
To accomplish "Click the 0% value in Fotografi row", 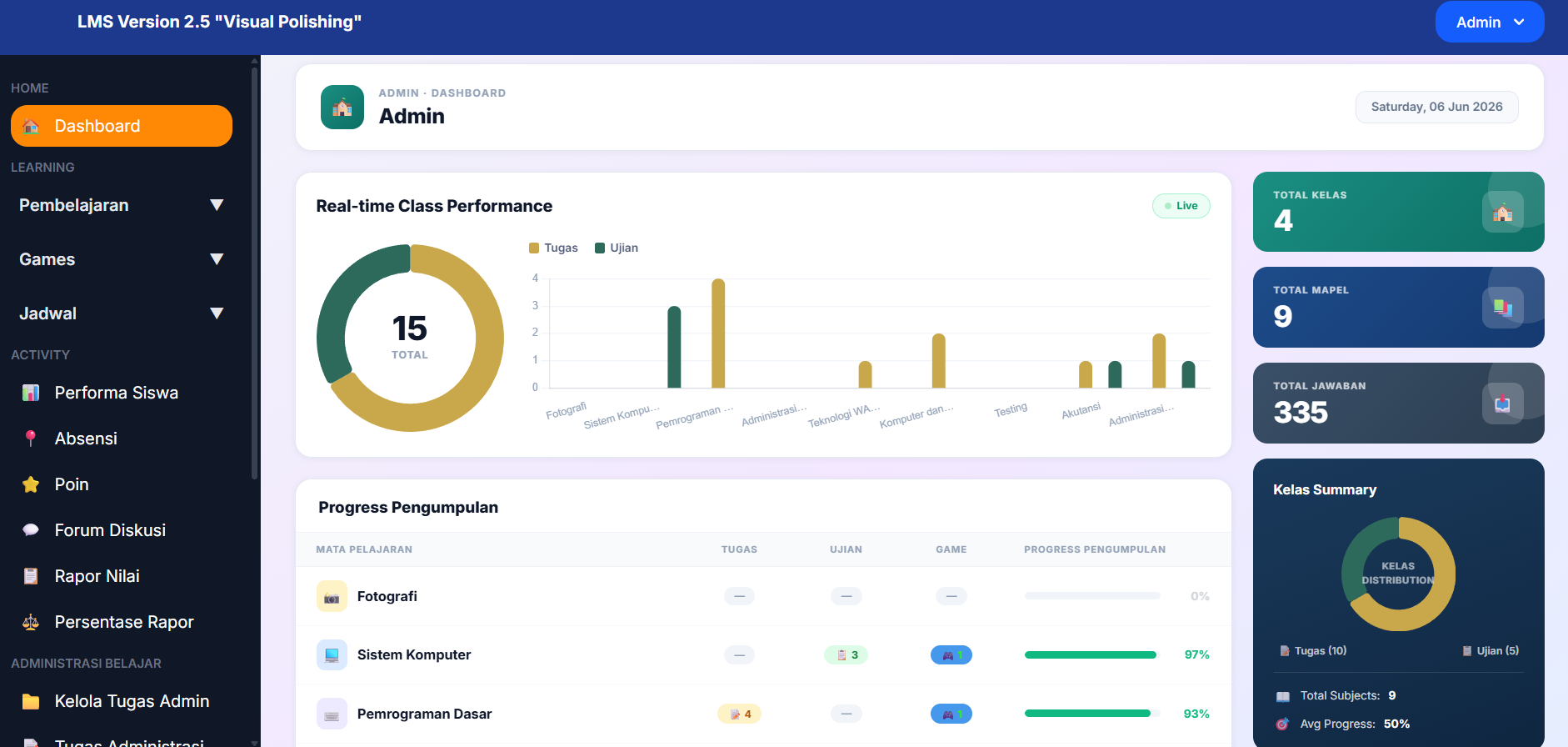I will coord(1200,596).
